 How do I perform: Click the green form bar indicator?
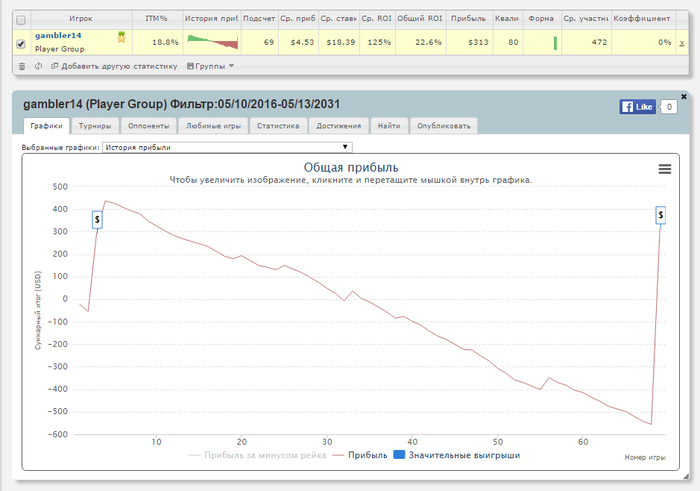click(x=555, y=43)
